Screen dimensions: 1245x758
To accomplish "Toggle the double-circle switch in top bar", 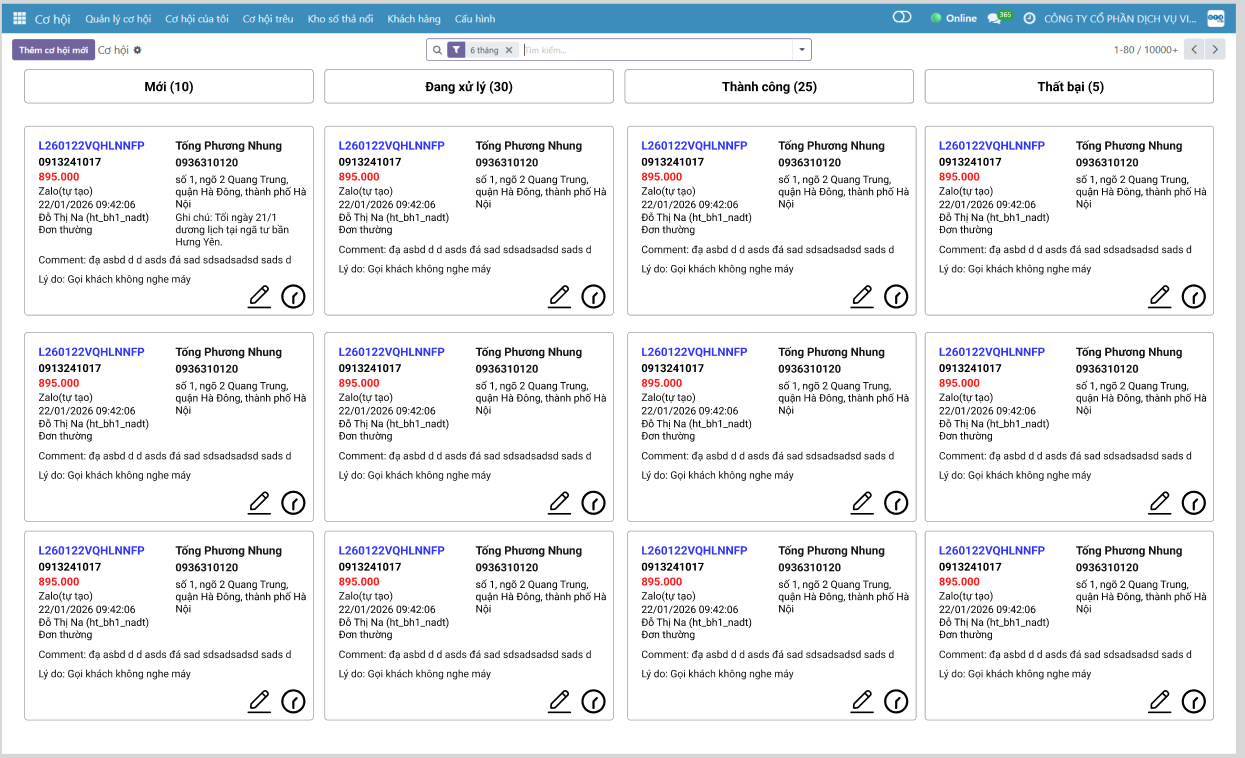I will (901, 18).
